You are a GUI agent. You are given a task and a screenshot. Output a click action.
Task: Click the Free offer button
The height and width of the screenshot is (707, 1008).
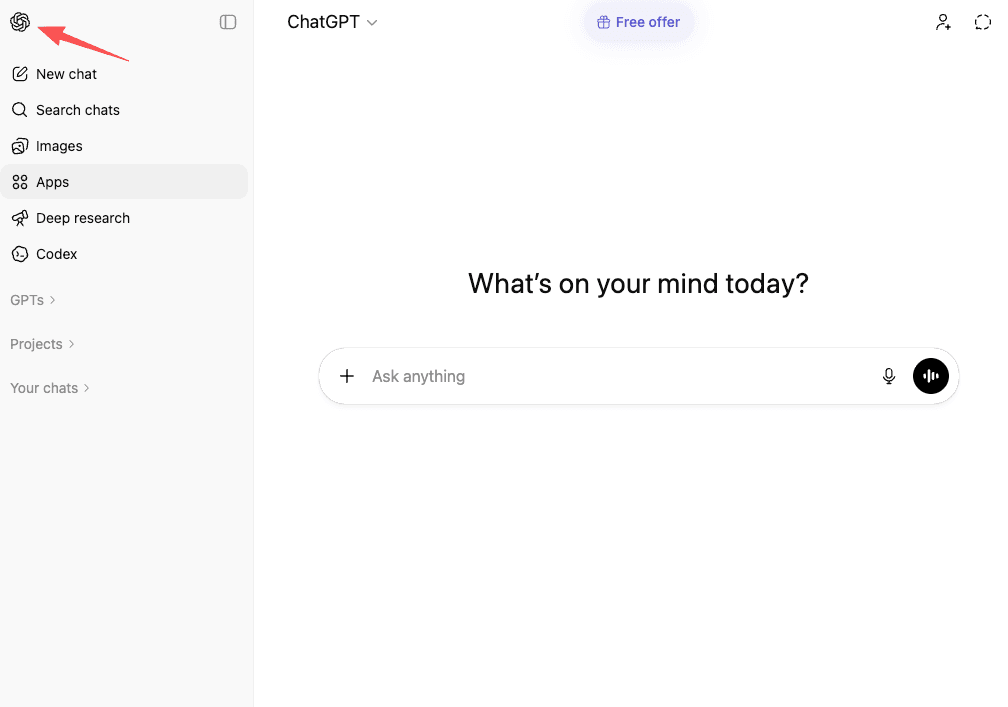coord(638,21)
